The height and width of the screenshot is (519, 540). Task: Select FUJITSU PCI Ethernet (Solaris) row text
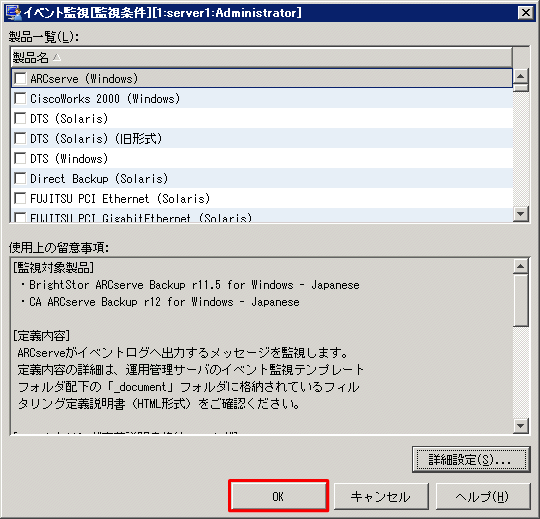pos(120,199)
